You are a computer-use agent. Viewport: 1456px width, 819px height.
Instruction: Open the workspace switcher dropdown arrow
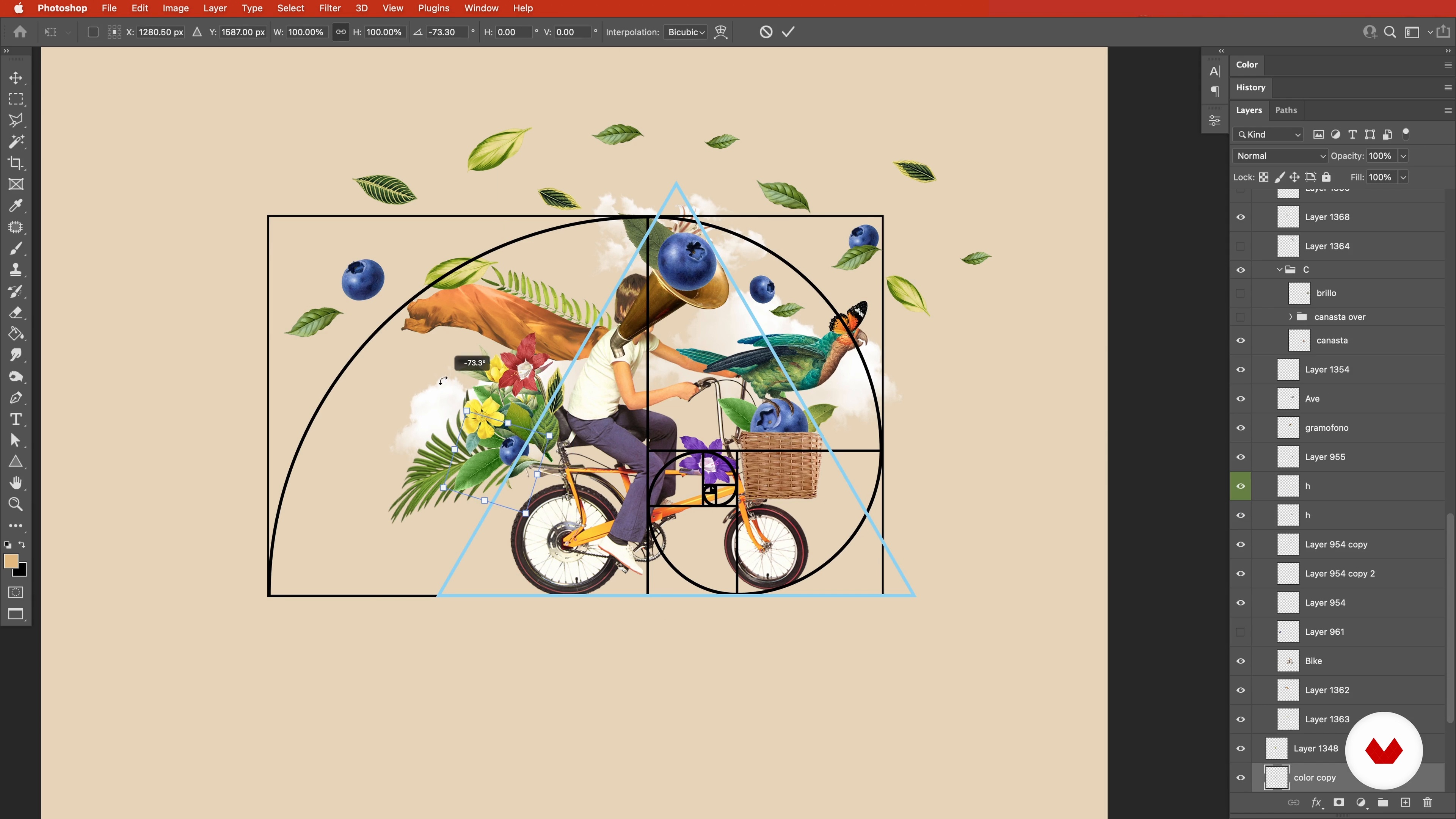click(x=1430, y=32)
